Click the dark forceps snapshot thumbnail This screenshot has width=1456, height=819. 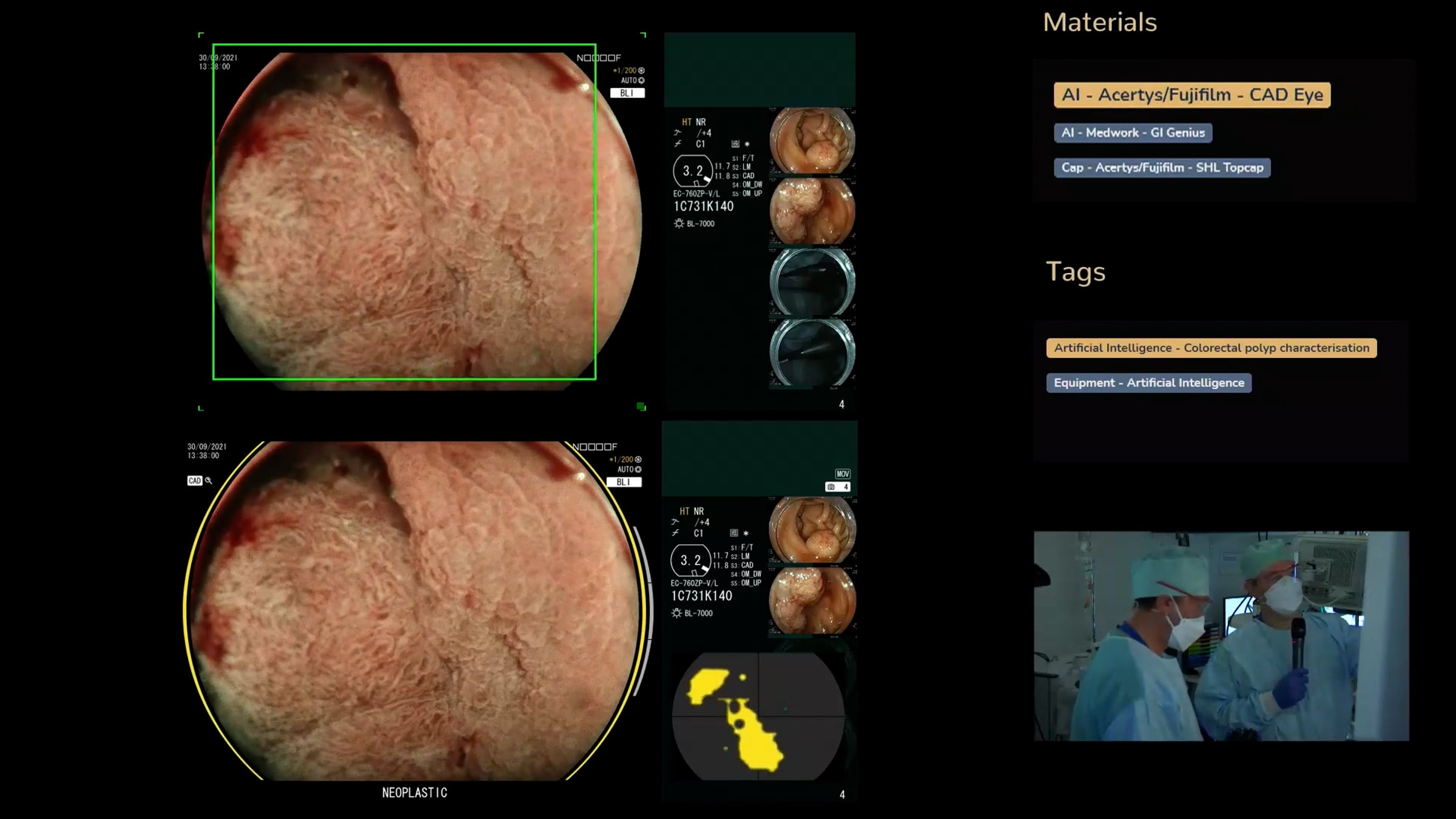(x=812, y=282)
